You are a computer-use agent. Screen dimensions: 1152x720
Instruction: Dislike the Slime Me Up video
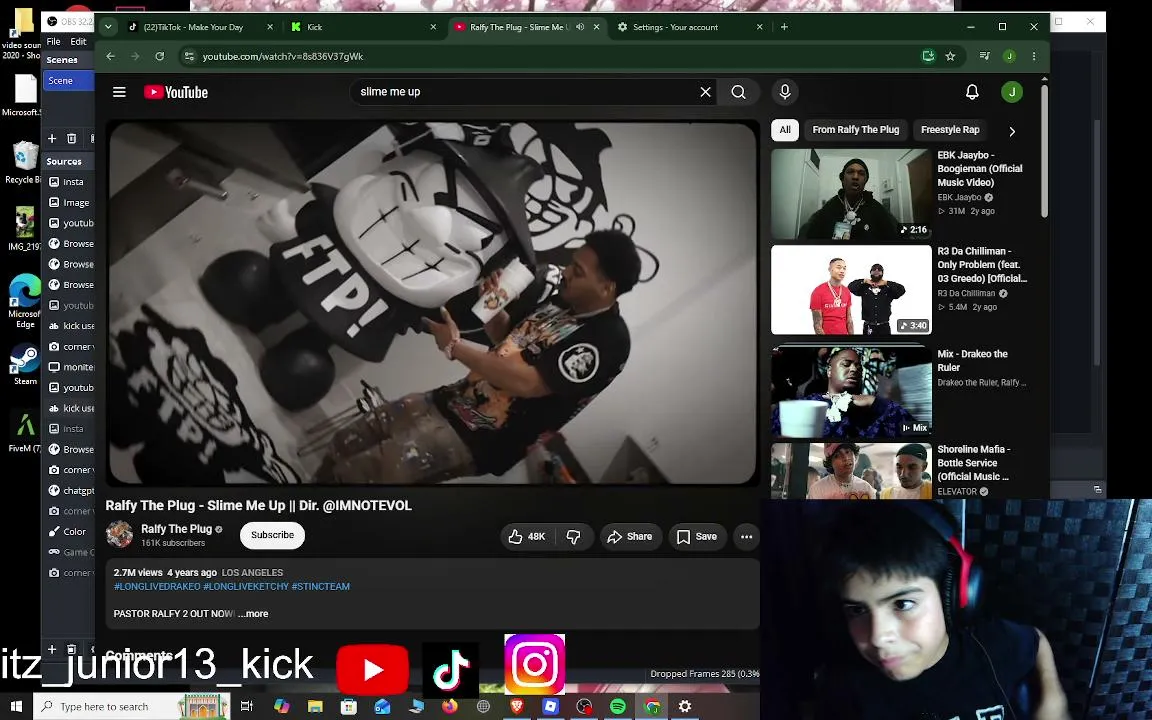coord(574,536)
